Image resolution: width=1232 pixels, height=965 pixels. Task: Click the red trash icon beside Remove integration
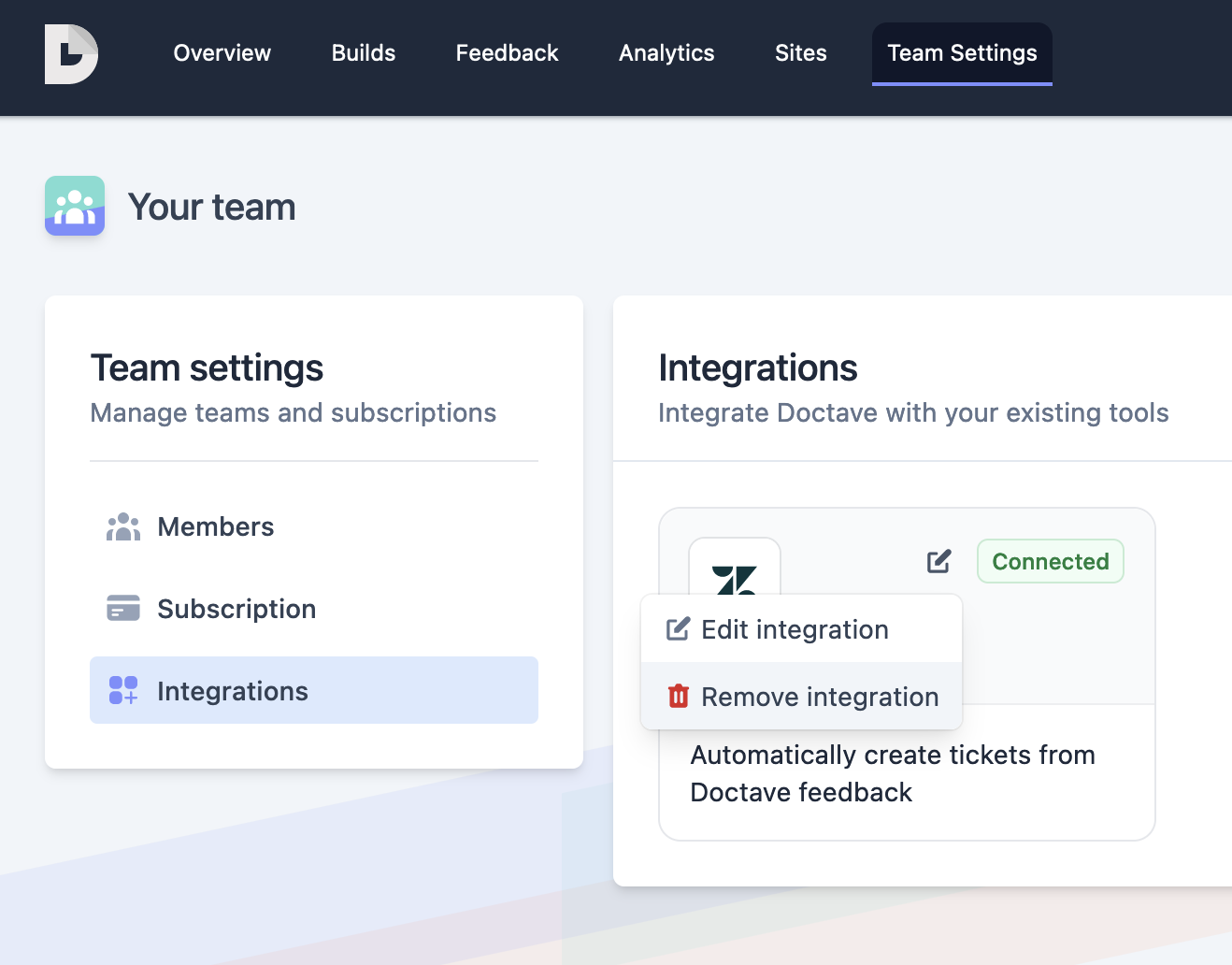677,696
